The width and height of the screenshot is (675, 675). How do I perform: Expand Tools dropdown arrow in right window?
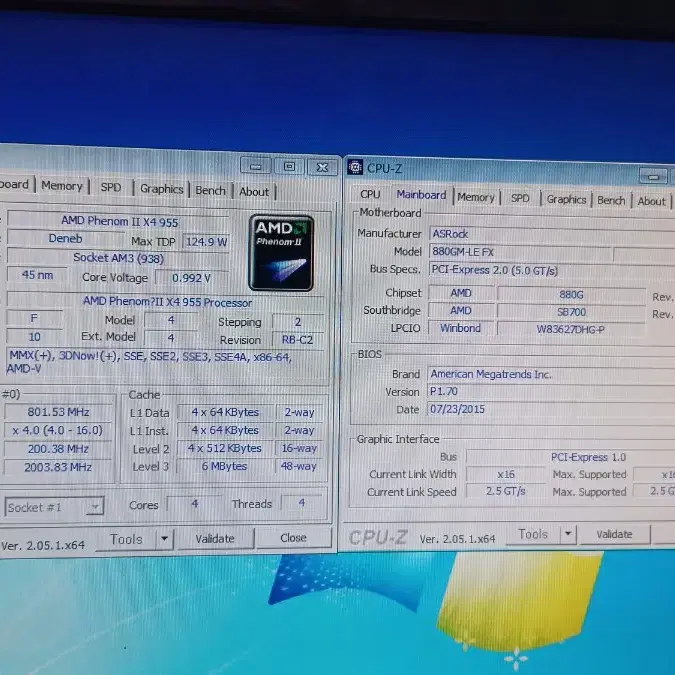point(568,534)
